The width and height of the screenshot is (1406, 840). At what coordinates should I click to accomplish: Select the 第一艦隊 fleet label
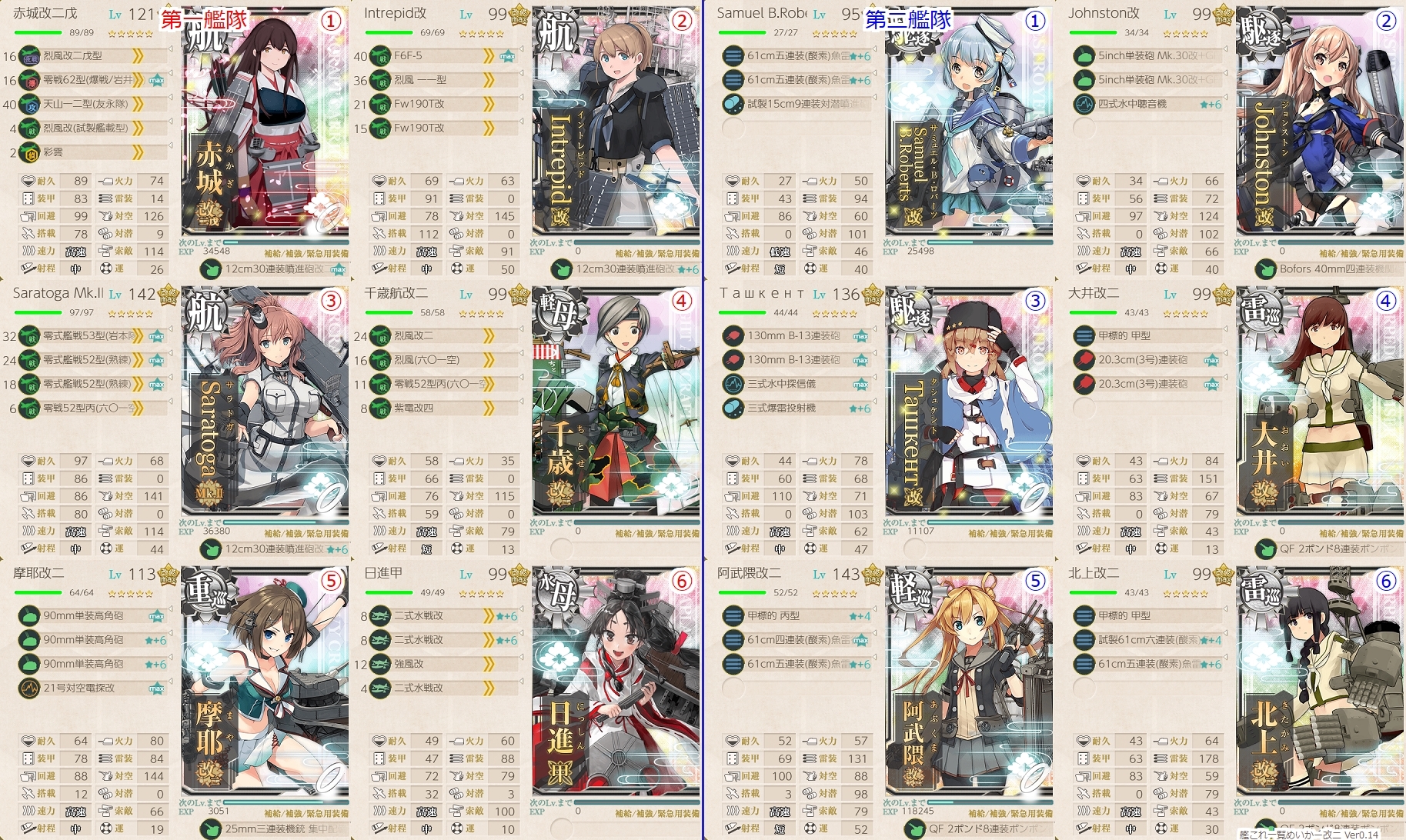(x=203, y=19)
